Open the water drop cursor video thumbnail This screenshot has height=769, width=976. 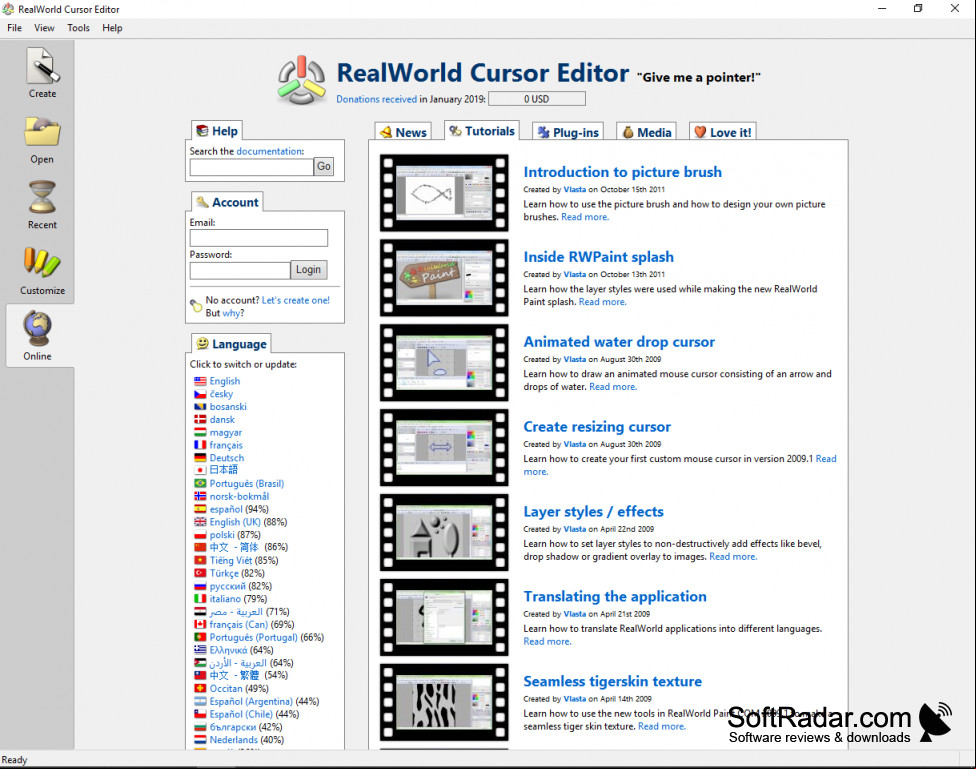444,362
